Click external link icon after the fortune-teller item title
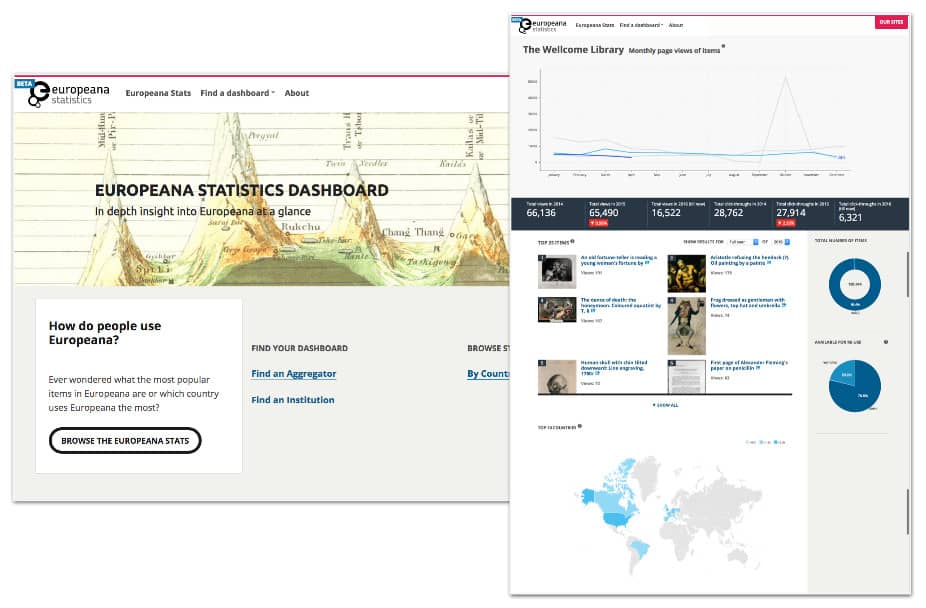Image resolution: width=926 pixels, height=608 pixels. [x=647, y=263]
